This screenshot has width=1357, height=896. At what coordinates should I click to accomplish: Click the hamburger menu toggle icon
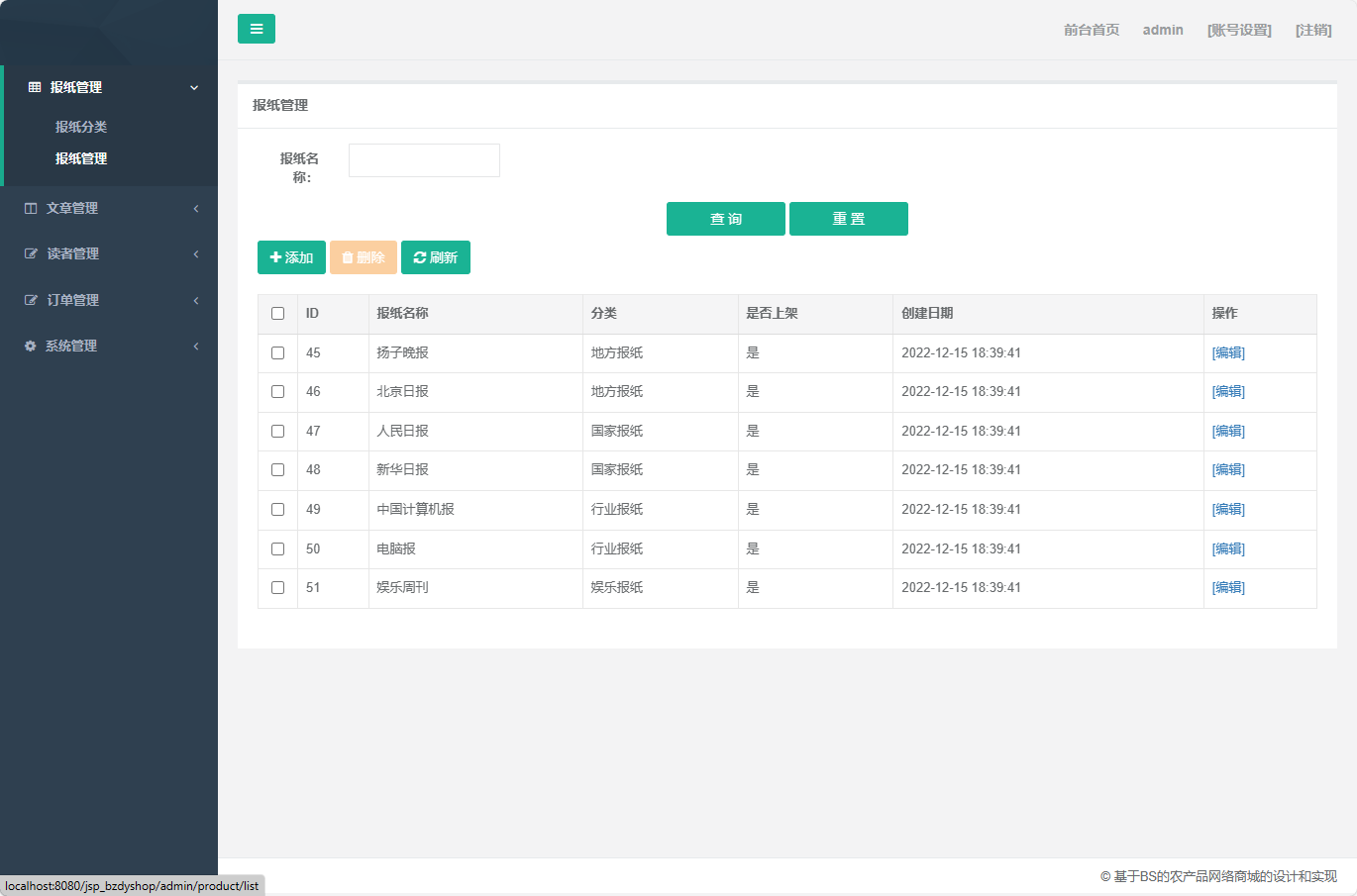[x=257, y=29]
